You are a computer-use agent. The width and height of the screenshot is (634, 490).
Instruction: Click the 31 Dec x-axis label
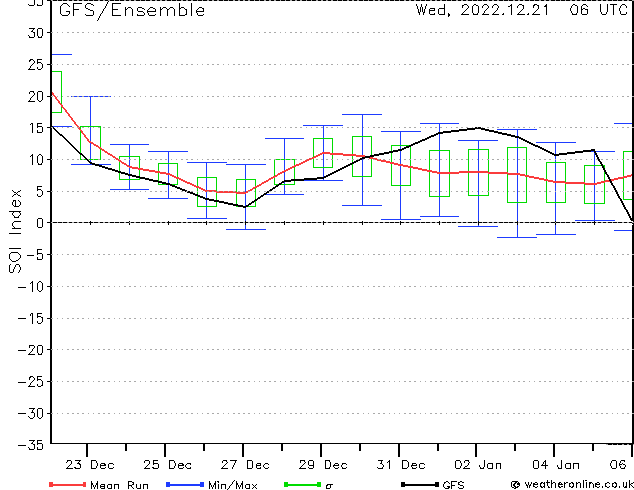tap(401, 465)
